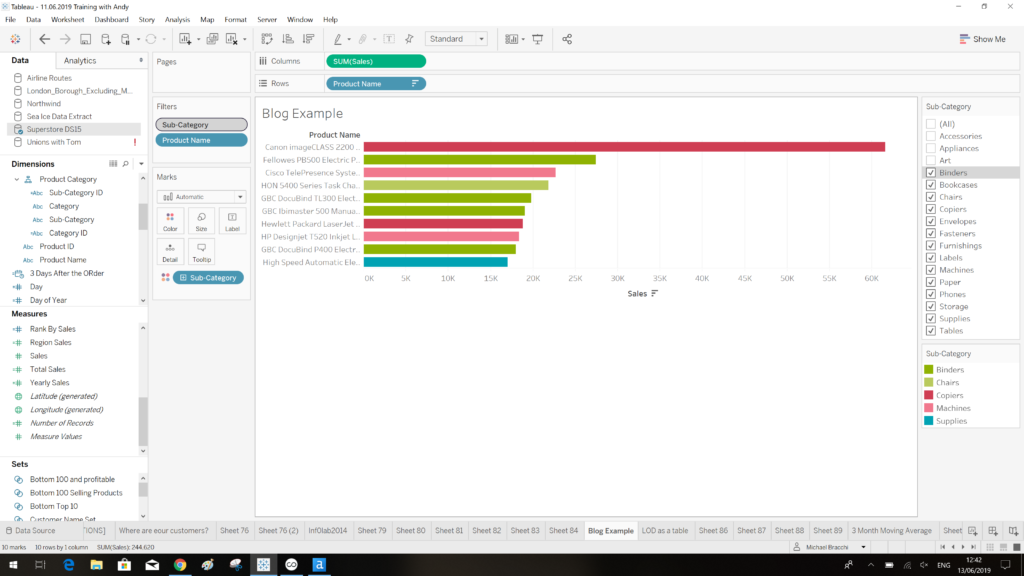Click the SUM(Sales) pill on Columns

pyautogui.click(x=376, y=61)
